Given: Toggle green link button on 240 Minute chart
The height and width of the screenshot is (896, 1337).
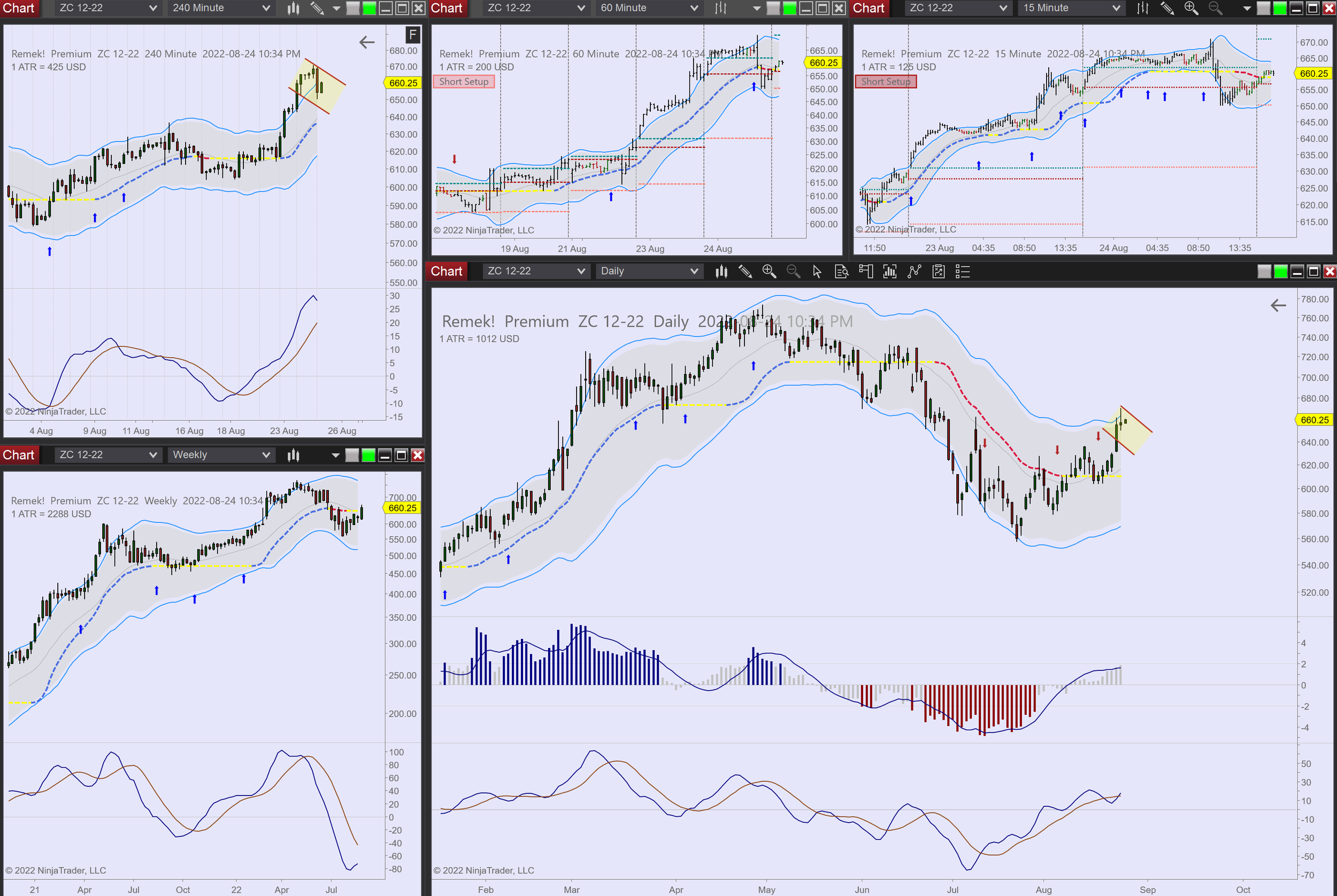Looking at the screenshot, I should [x=369, y=8].
